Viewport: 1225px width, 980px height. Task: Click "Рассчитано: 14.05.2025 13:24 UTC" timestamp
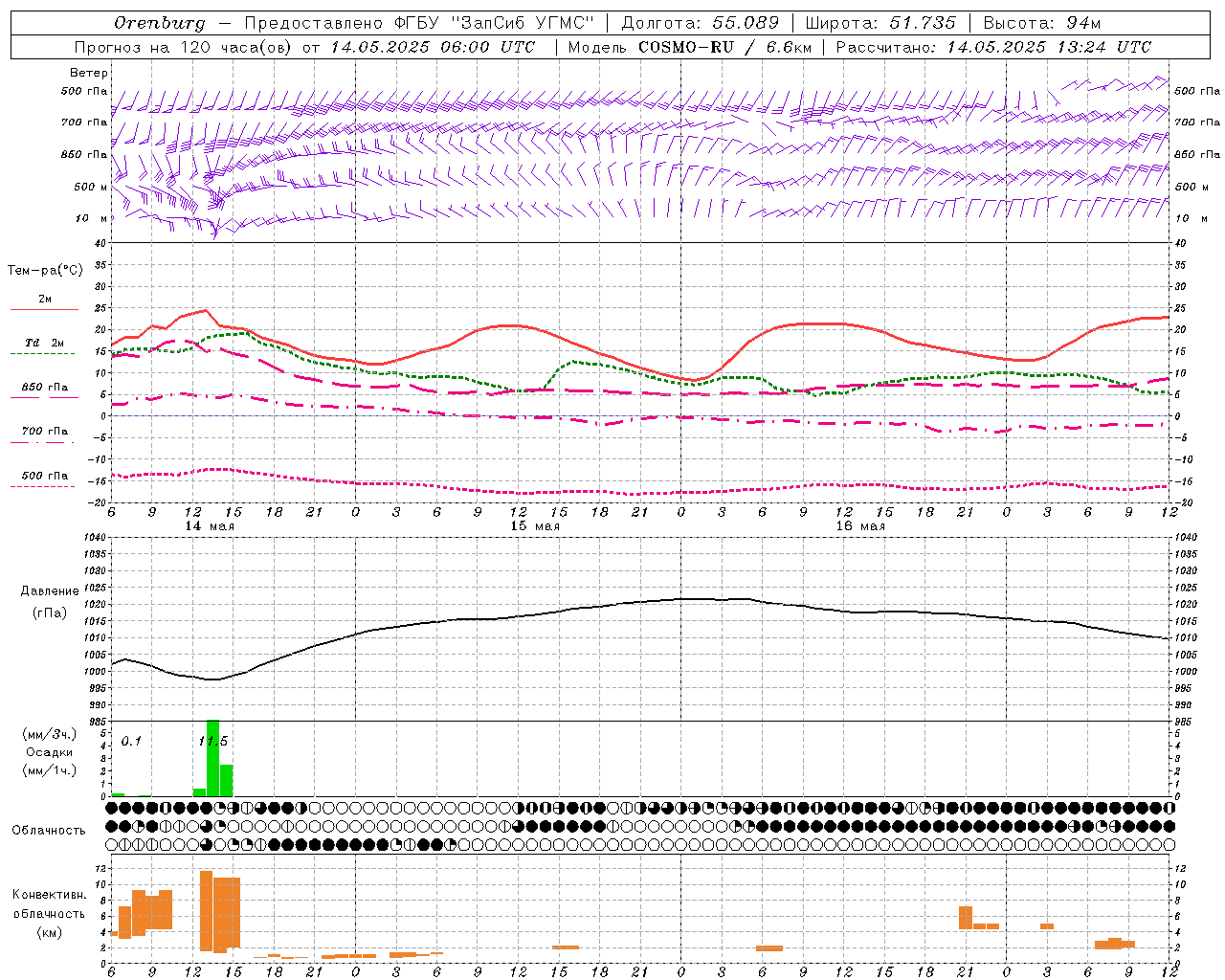[x=993, y=47]
